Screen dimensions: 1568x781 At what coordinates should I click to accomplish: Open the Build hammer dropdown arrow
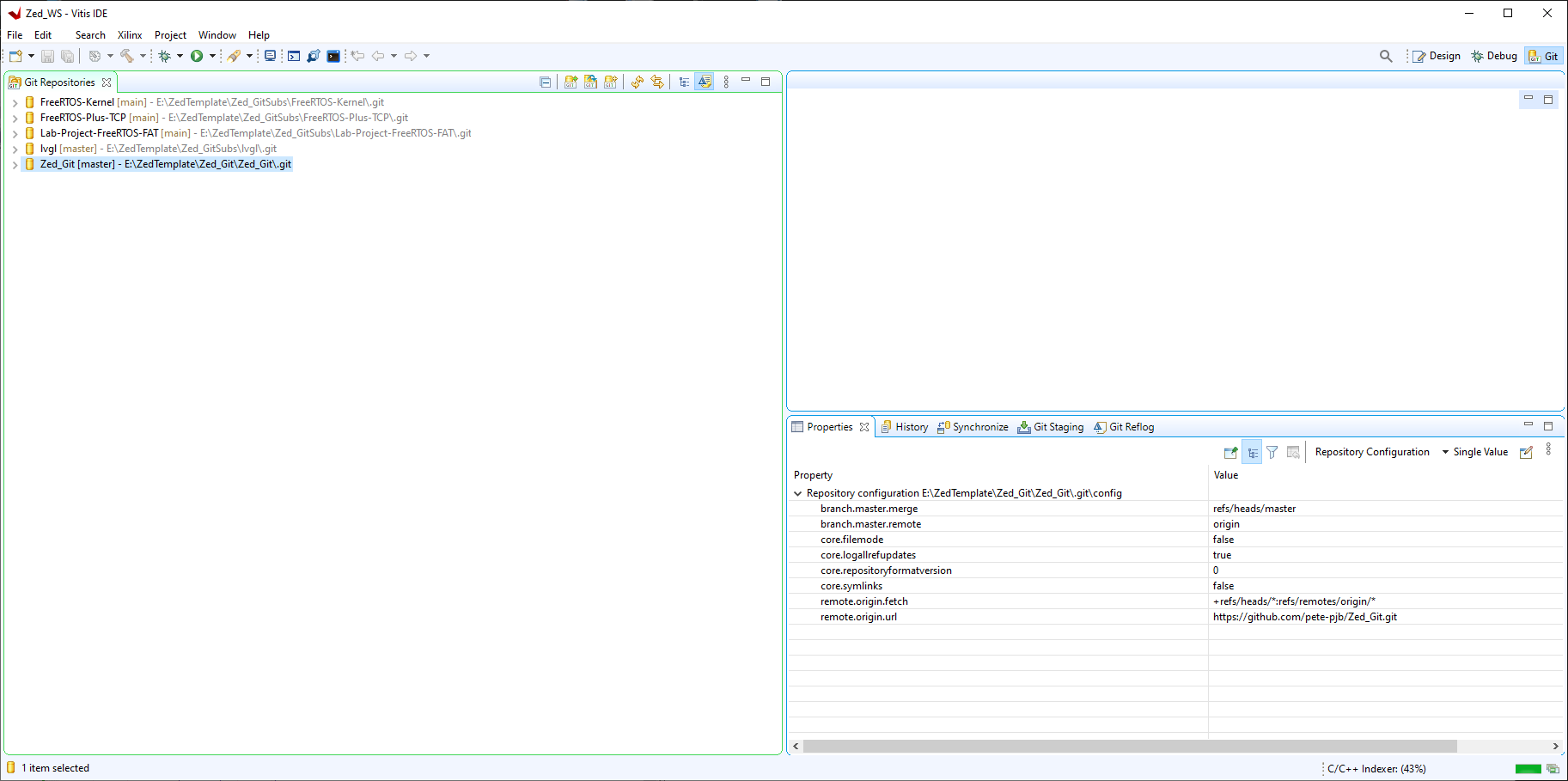click(x=143, y=56)
